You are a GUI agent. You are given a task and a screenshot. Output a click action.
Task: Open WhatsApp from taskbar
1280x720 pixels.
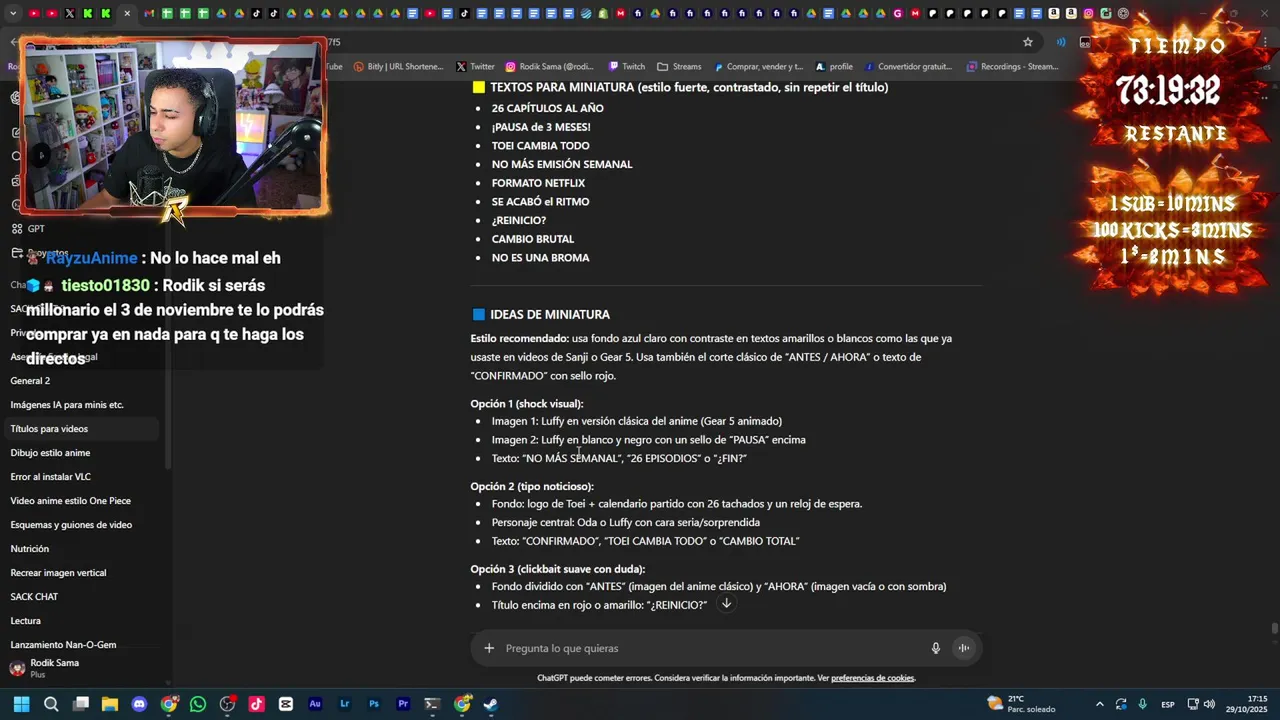coord(198,704)
